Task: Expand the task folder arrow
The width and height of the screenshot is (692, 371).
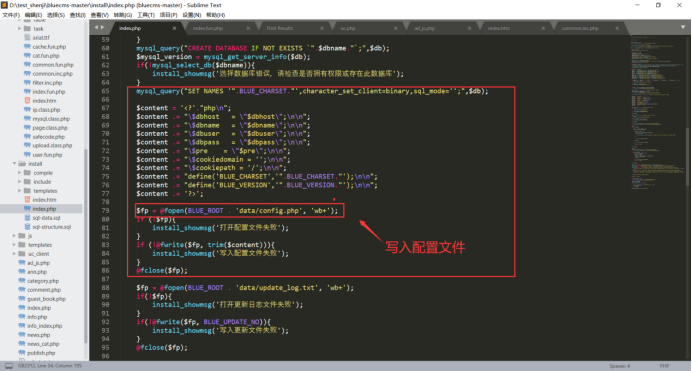Action: tap(19, 29)
